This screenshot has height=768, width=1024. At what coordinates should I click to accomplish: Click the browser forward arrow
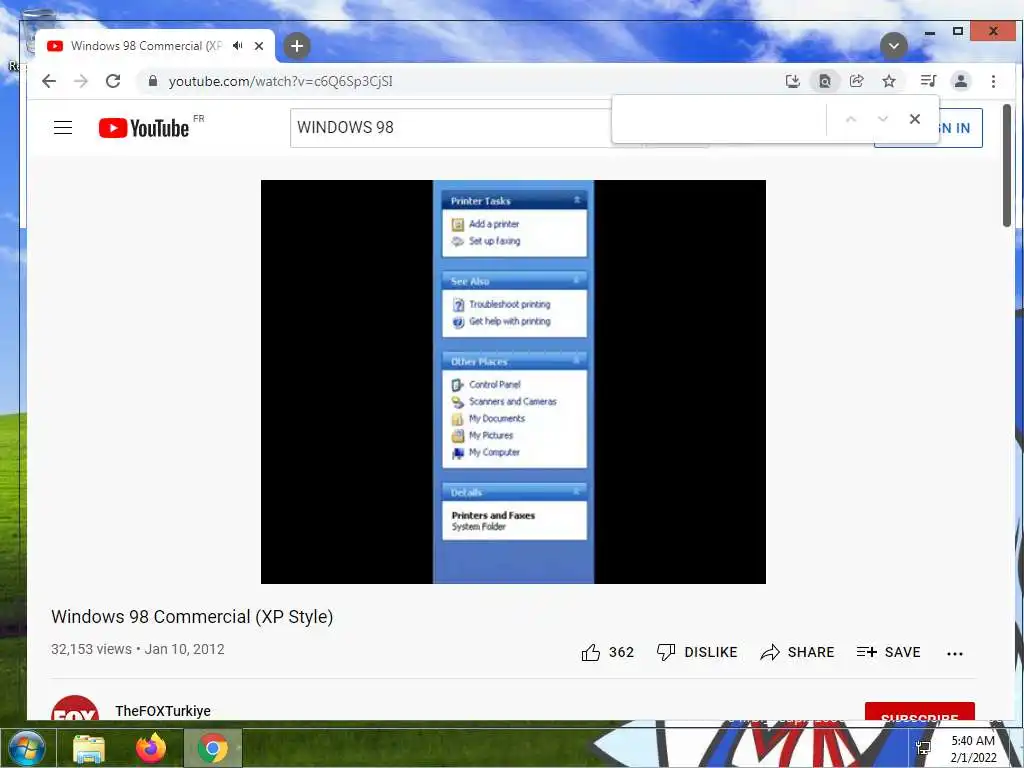81,81
